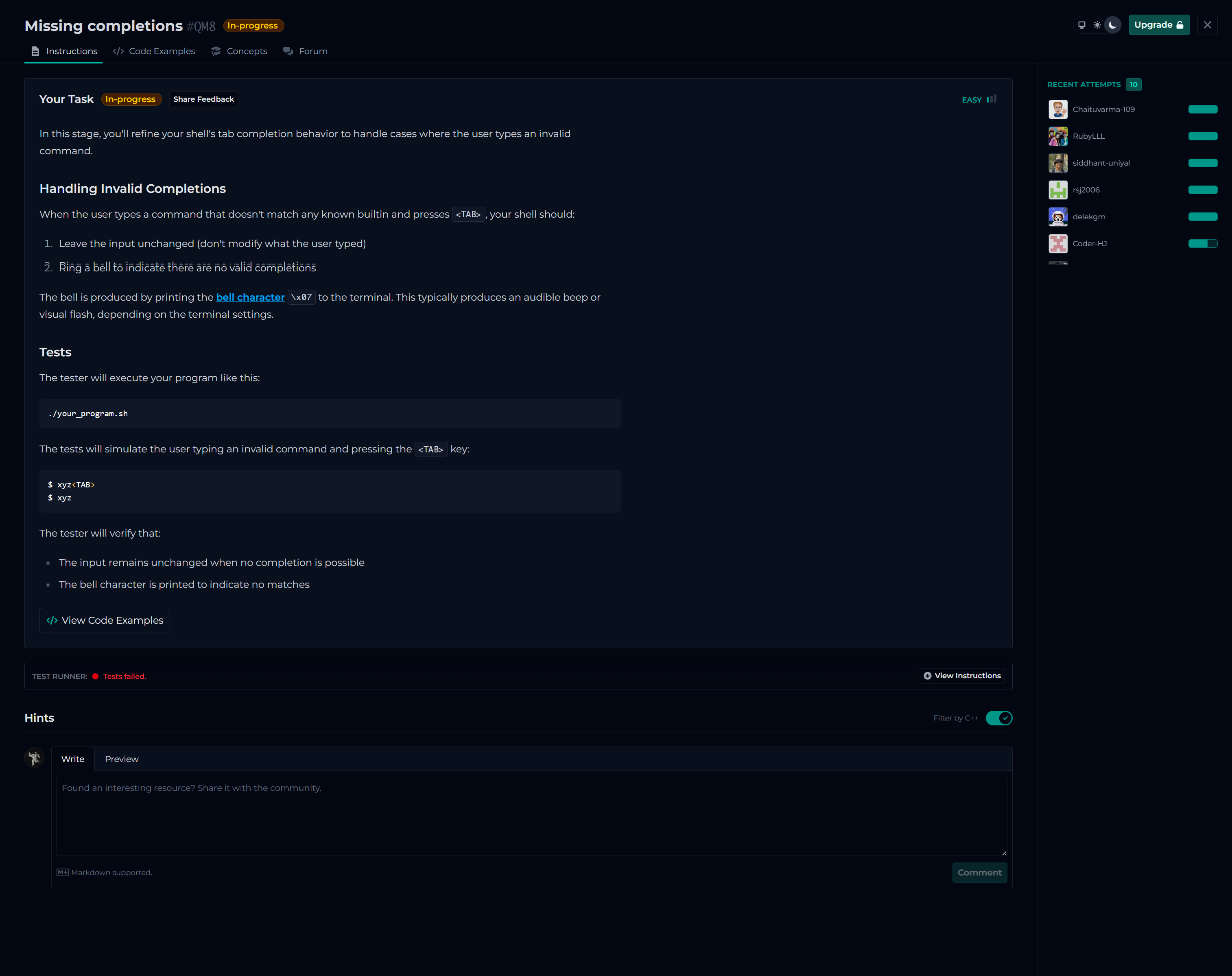Click the user avatar beside the hint editor
Viewport: 1232px width, 976px height.
(x=34, y=758)
